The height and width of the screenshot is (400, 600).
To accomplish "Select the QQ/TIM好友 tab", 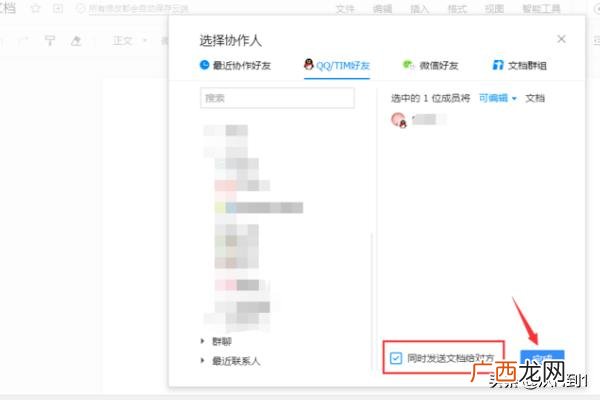I will [337, 65].
